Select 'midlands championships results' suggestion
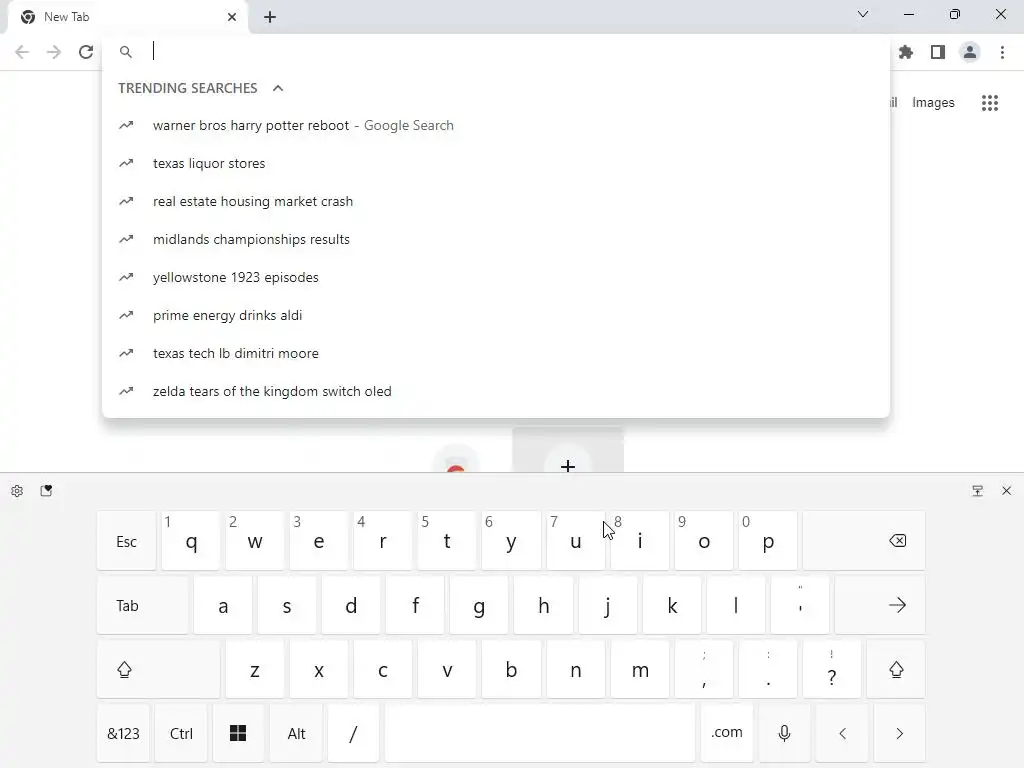The height and width of the screenshot is (768, 1024). (496, 239)
